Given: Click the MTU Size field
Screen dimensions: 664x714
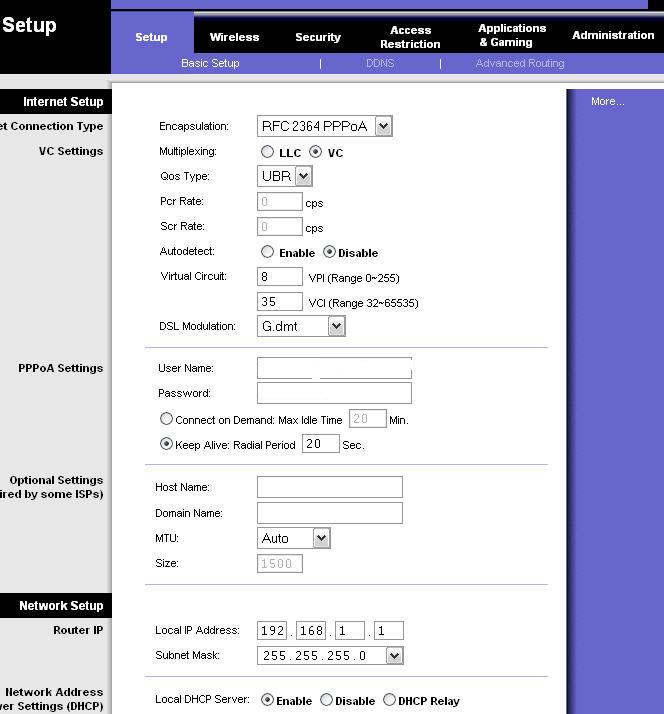Looking at the screenshot, I should (280, 563).
